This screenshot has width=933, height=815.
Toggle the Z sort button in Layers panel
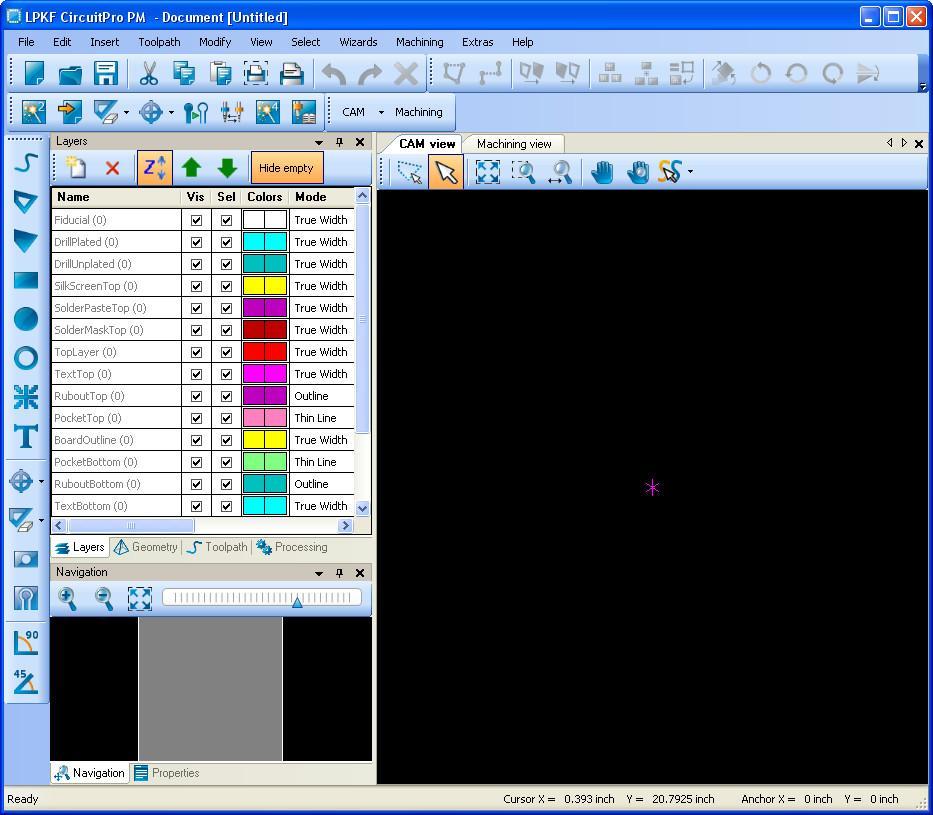tap(154, 168)
